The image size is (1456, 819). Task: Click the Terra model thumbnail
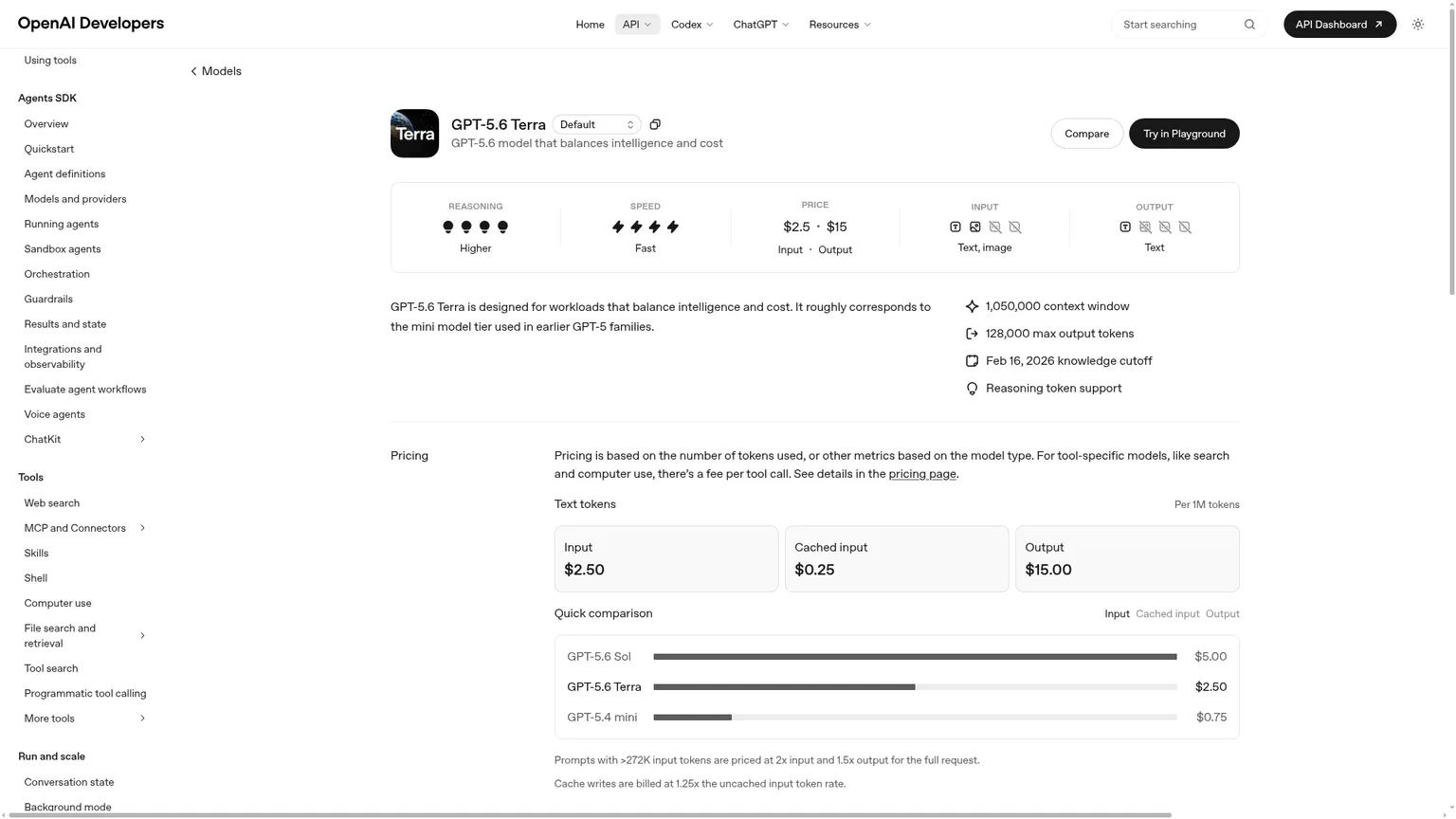coord(414,134)
